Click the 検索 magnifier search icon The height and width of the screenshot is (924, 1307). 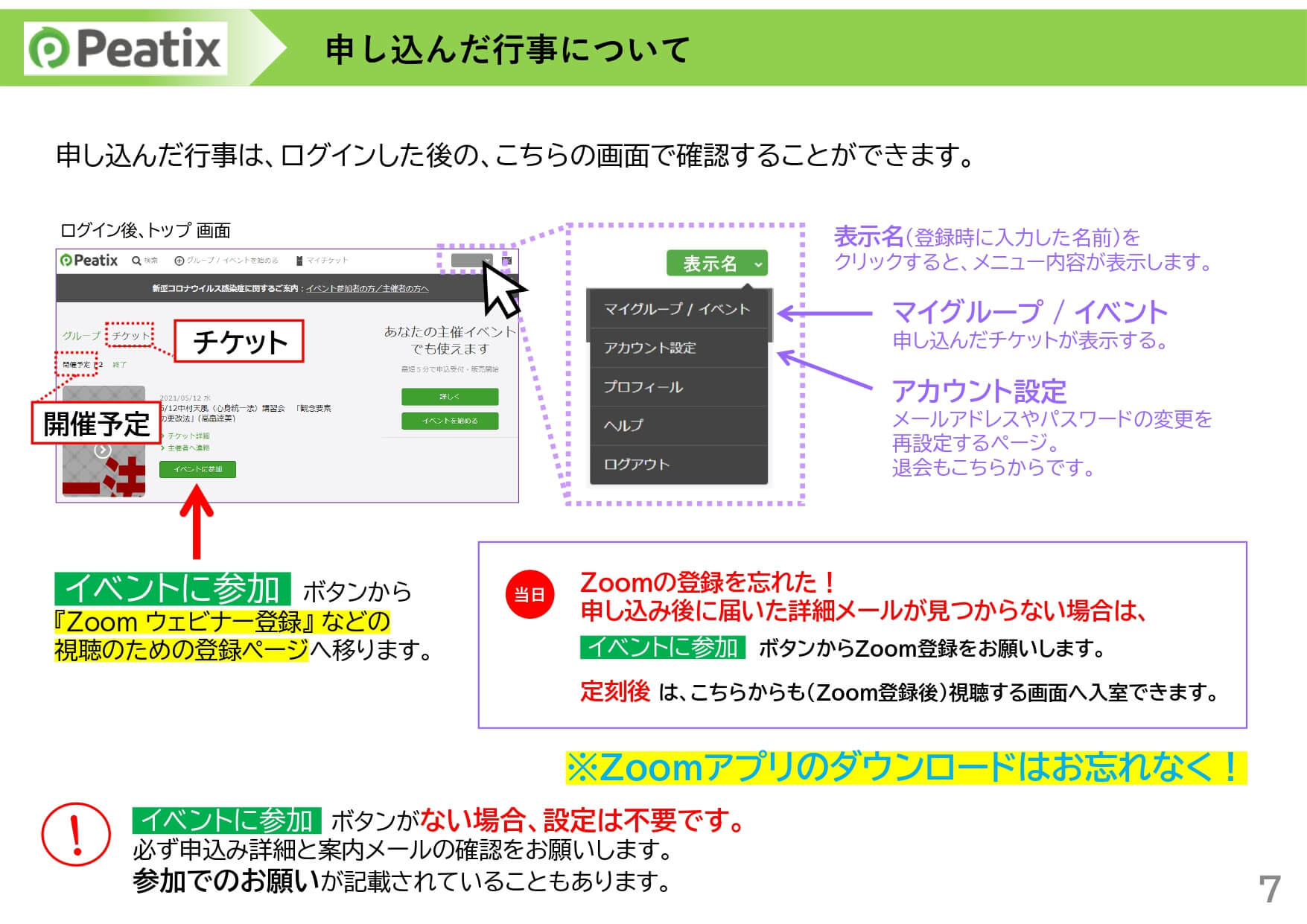coord(137,261)
